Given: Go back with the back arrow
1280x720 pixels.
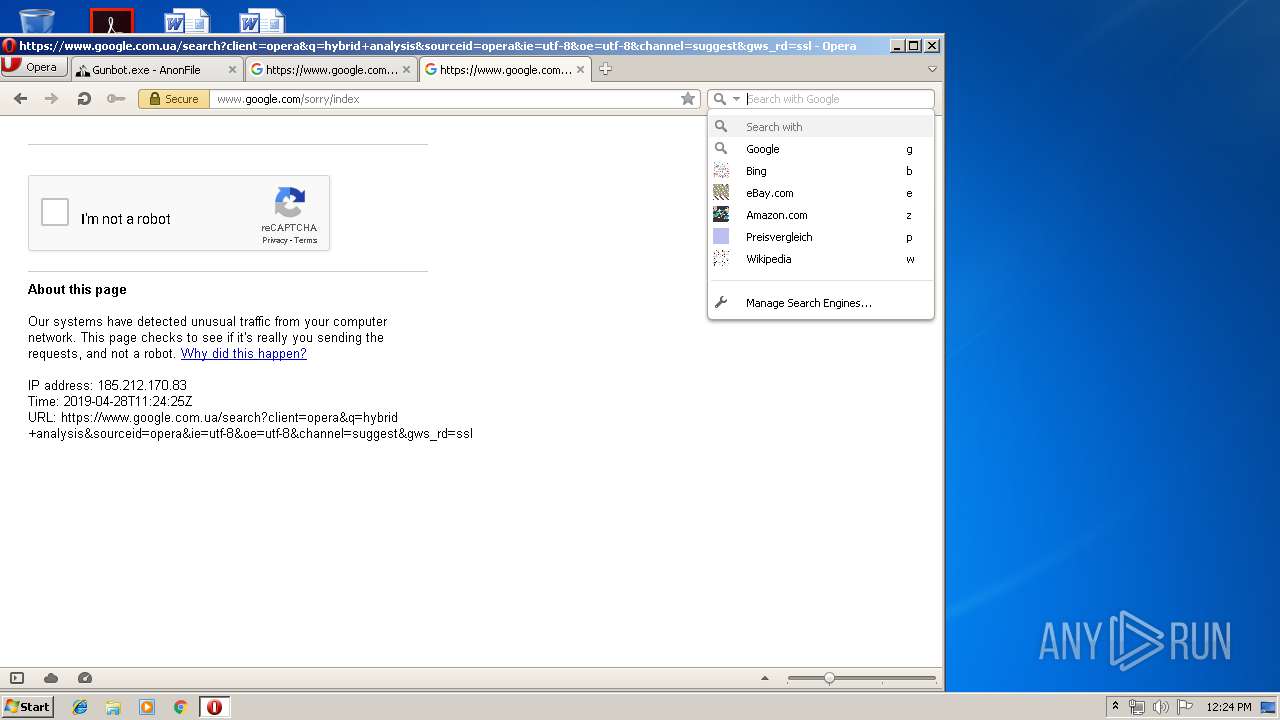Looking at the screenshot, I should coord(20,99).
